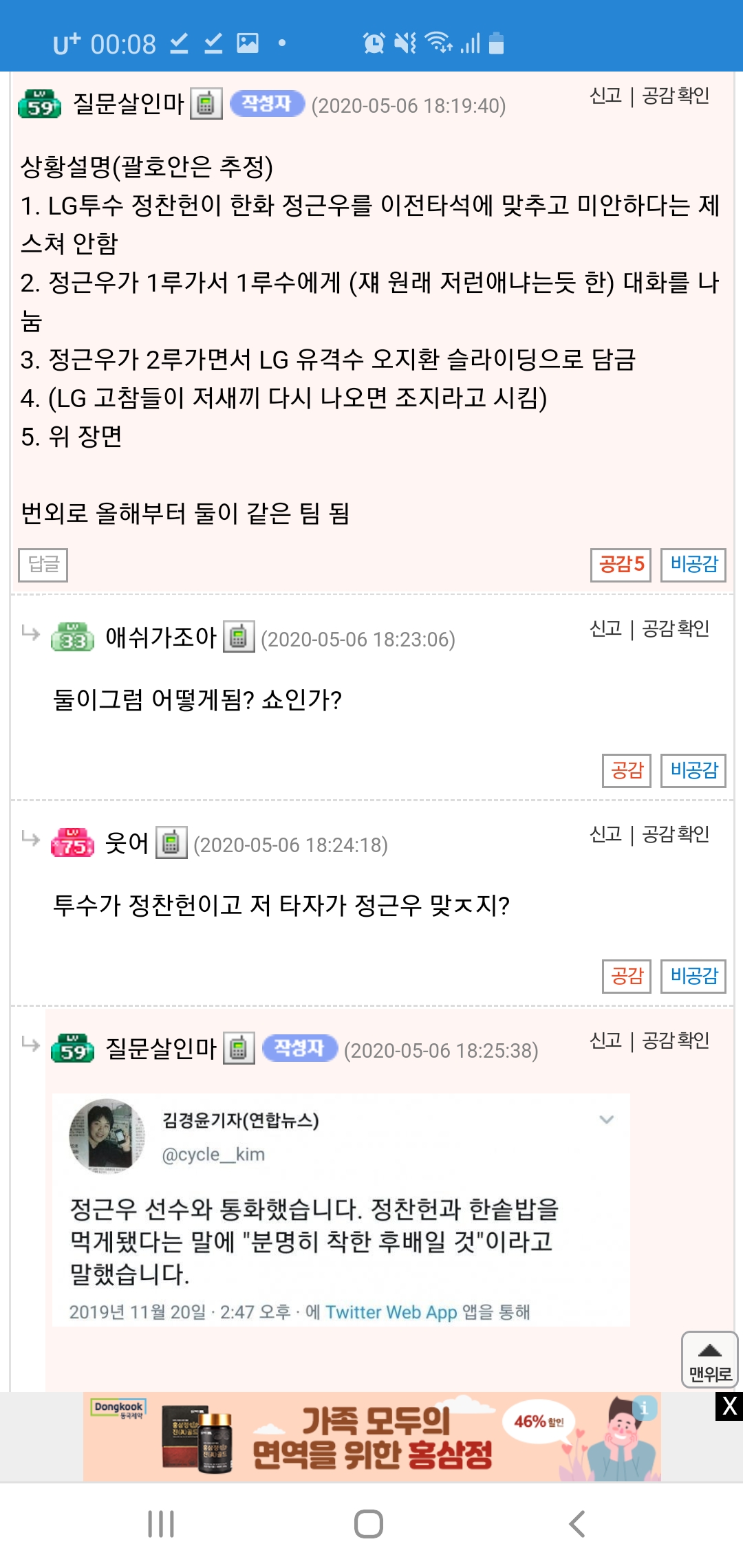The width and height of the screenshot is (743, 1568).
Task: Open the 홍삼정 advertisement banner
Action: point(371,1437)
